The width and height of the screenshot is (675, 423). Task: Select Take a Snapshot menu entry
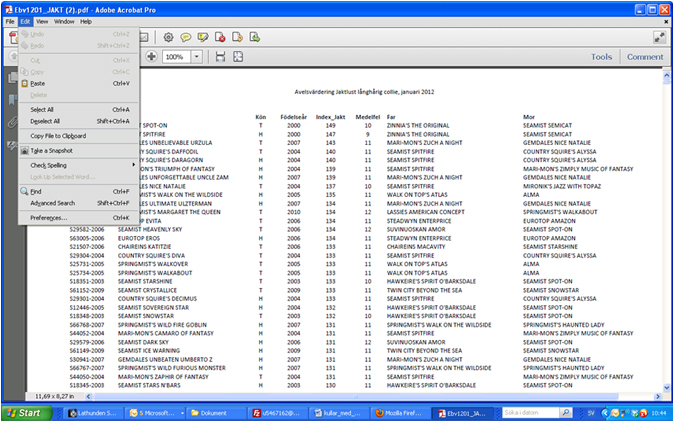[51, 150]
